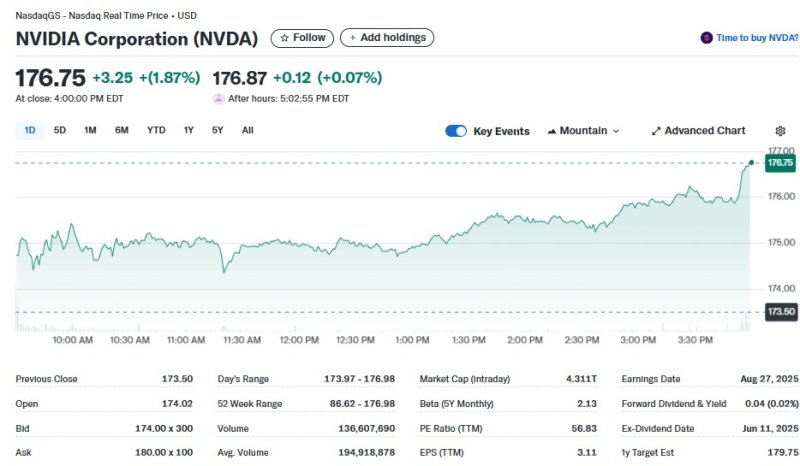Select the All time range tab

[248, 130]
